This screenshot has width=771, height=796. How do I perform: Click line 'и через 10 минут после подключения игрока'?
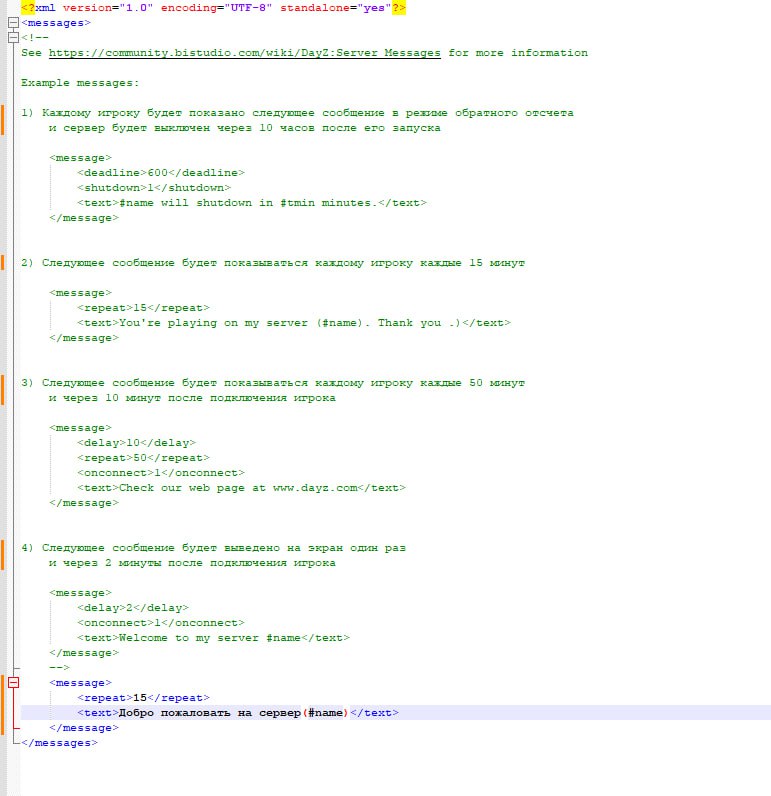coord(192,398)
